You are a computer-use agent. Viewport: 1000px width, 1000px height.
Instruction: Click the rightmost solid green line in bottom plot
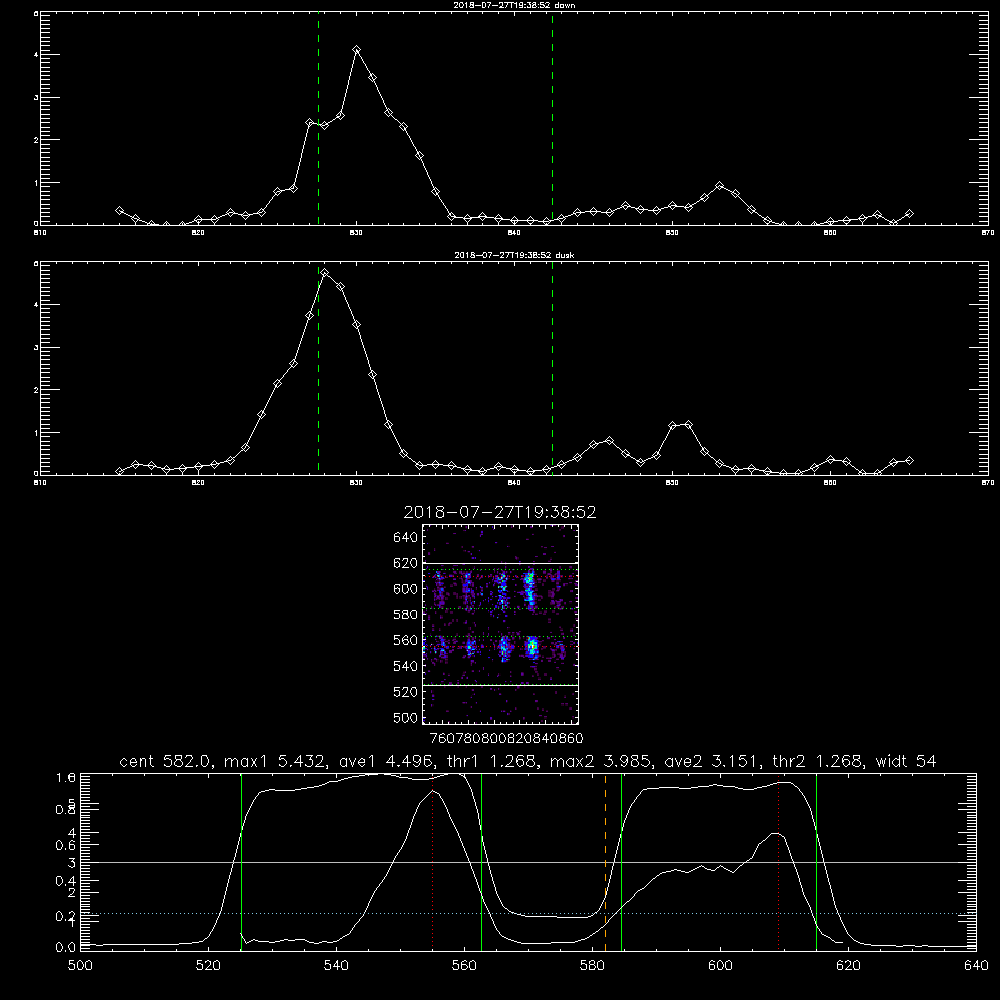[x=816, y=861]
